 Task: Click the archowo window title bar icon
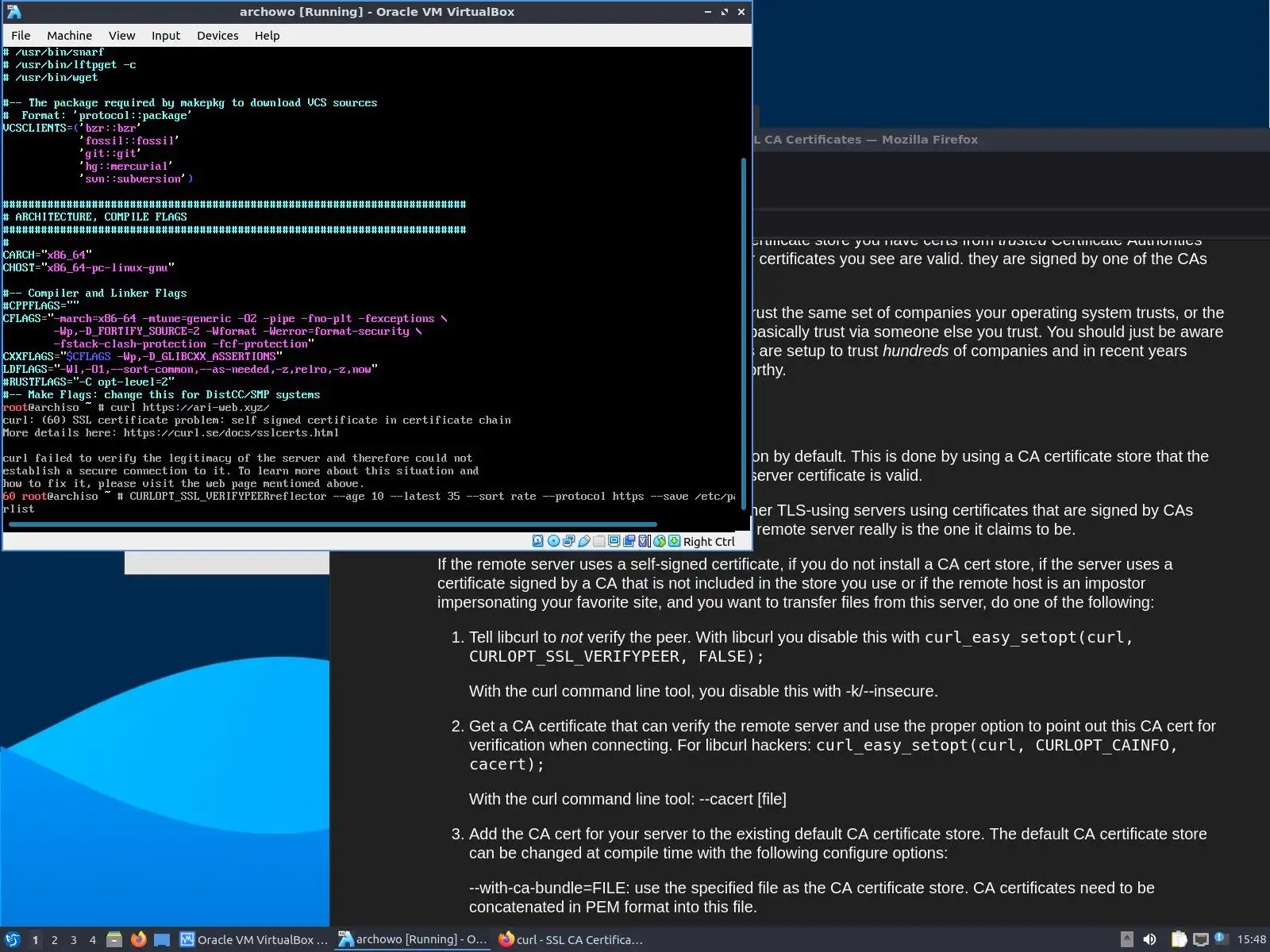click(x=13, y=12)
